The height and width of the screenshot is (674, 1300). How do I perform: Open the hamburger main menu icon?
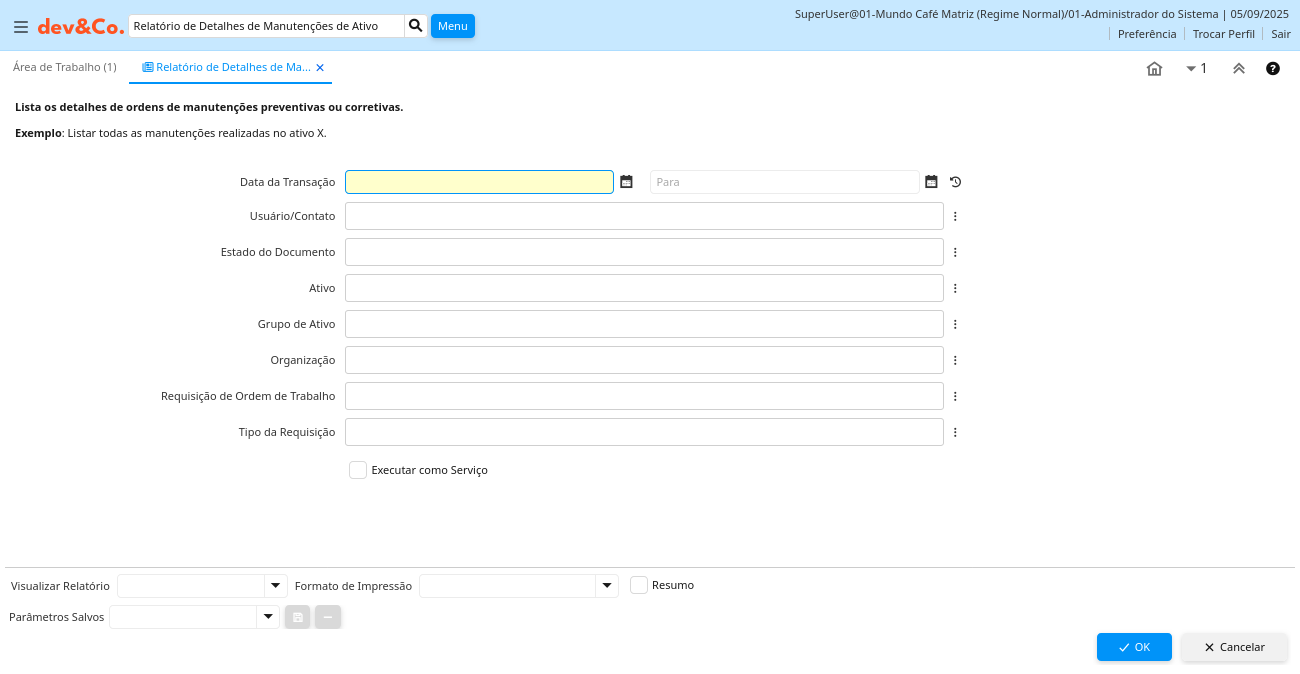pyautogui.click(x=20, y=27)
